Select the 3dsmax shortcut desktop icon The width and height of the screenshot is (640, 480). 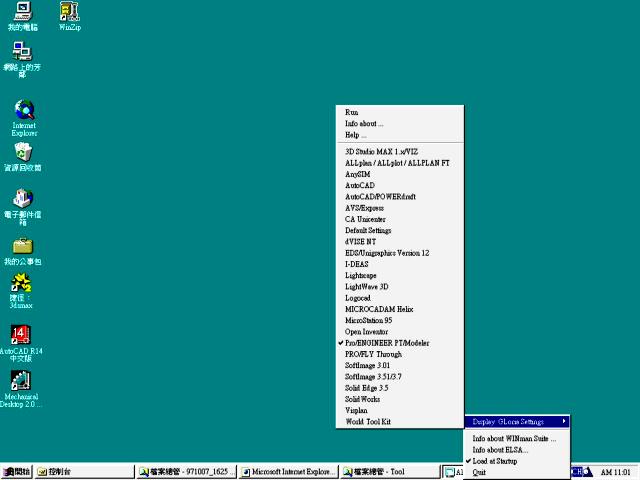tap(21, 291)
